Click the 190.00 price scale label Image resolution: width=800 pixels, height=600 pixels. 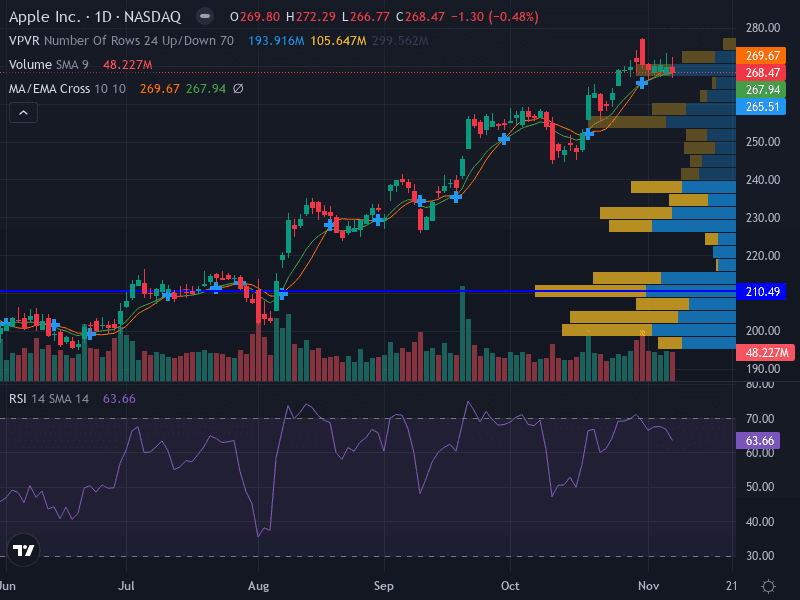[763, 369]
